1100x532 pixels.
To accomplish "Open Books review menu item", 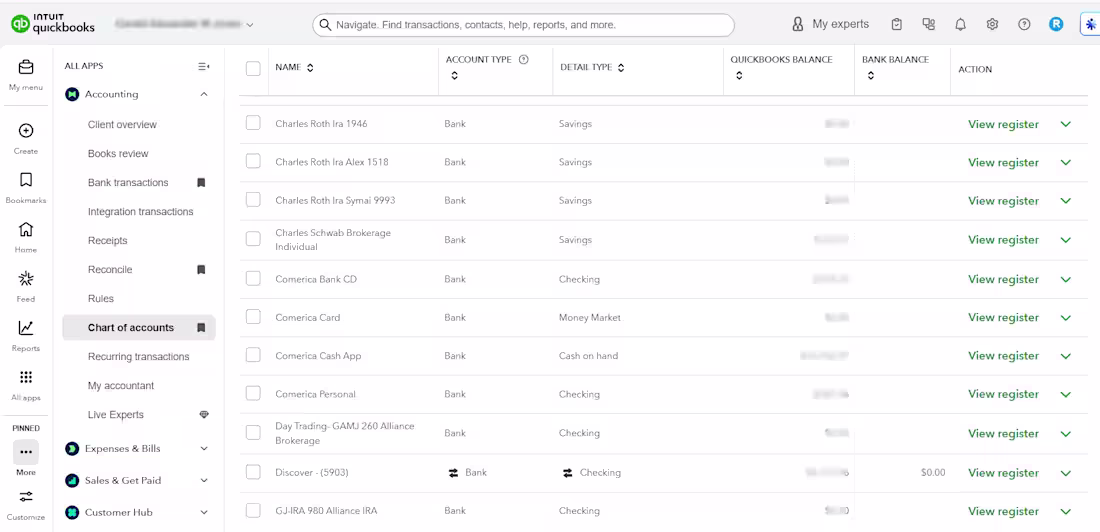I will [118, 154].
